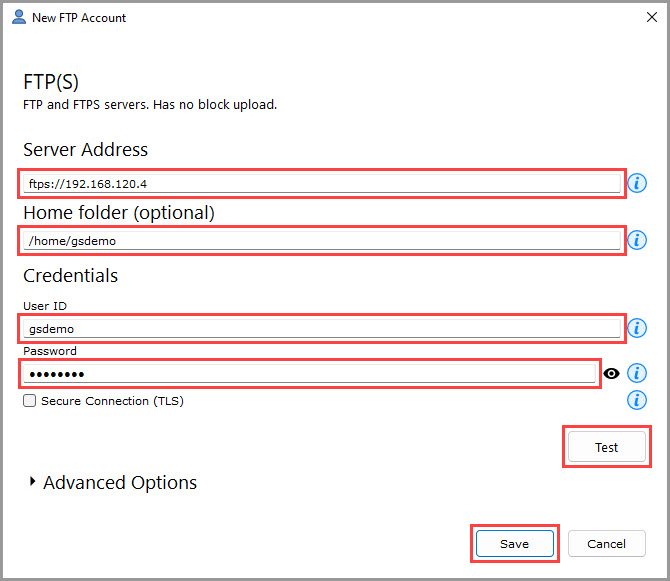Enable the Secure Connection (TLS) checkbox
This screenshot has height=581, width=670.
point(30,401)
